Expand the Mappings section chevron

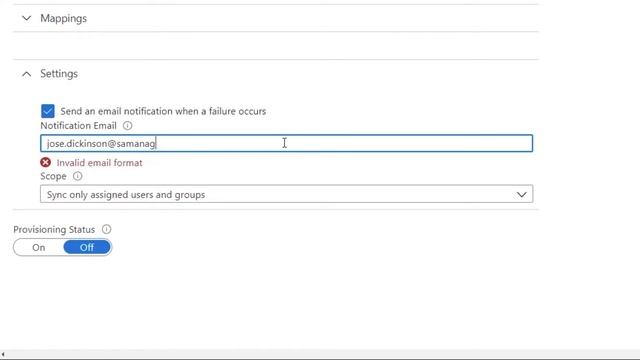coord(27,18)
